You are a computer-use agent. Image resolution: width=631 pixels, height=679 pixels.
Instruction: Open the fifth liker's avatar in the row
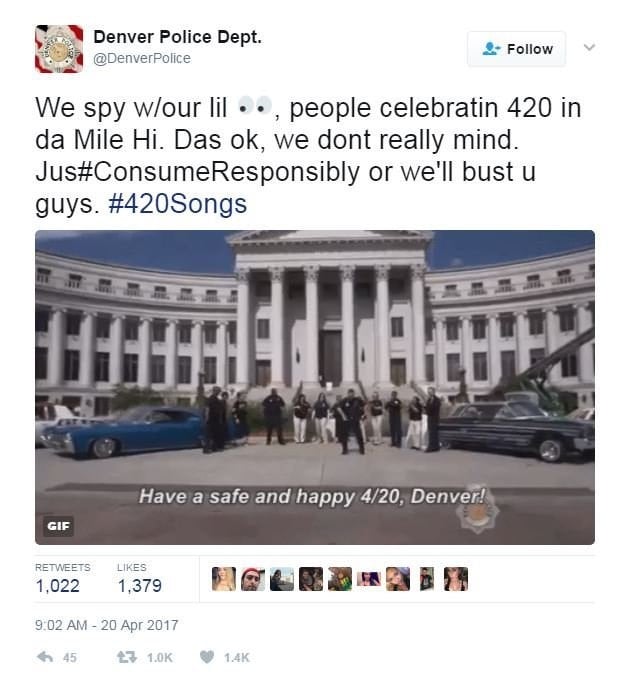(x=340, y=579)
